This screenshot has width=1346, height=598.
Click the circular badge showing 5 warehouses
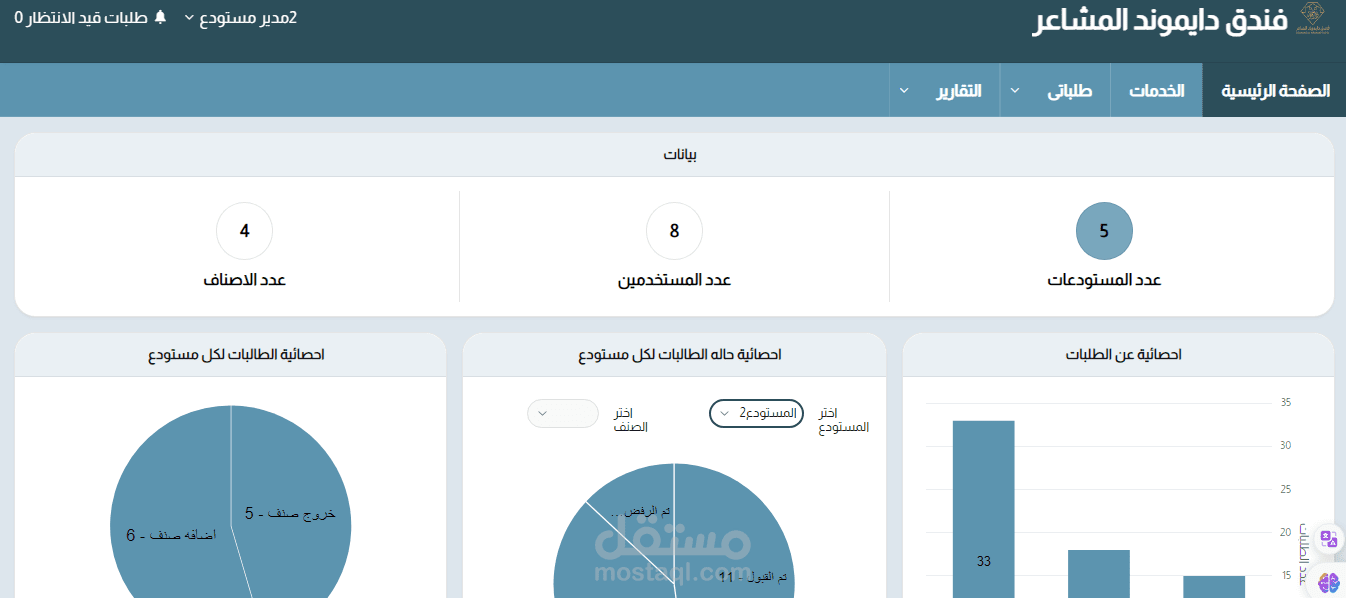pos(1103,230)
